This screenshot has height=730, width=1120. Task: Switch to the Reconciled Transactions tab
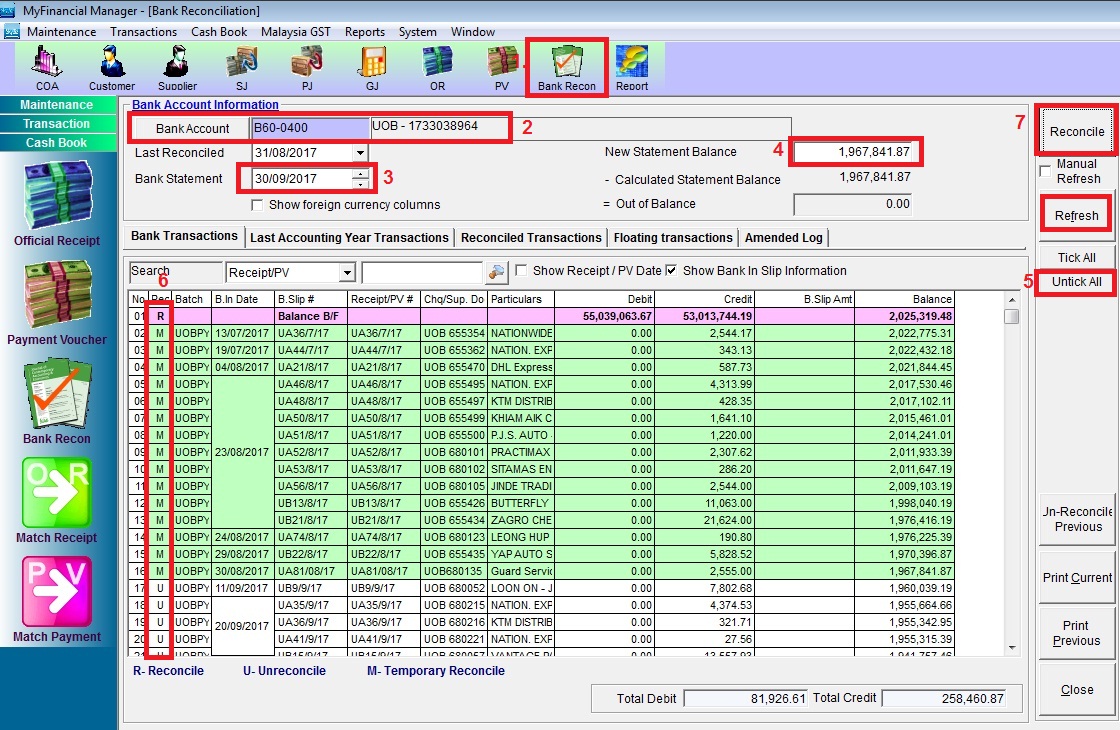click(531, 238)
